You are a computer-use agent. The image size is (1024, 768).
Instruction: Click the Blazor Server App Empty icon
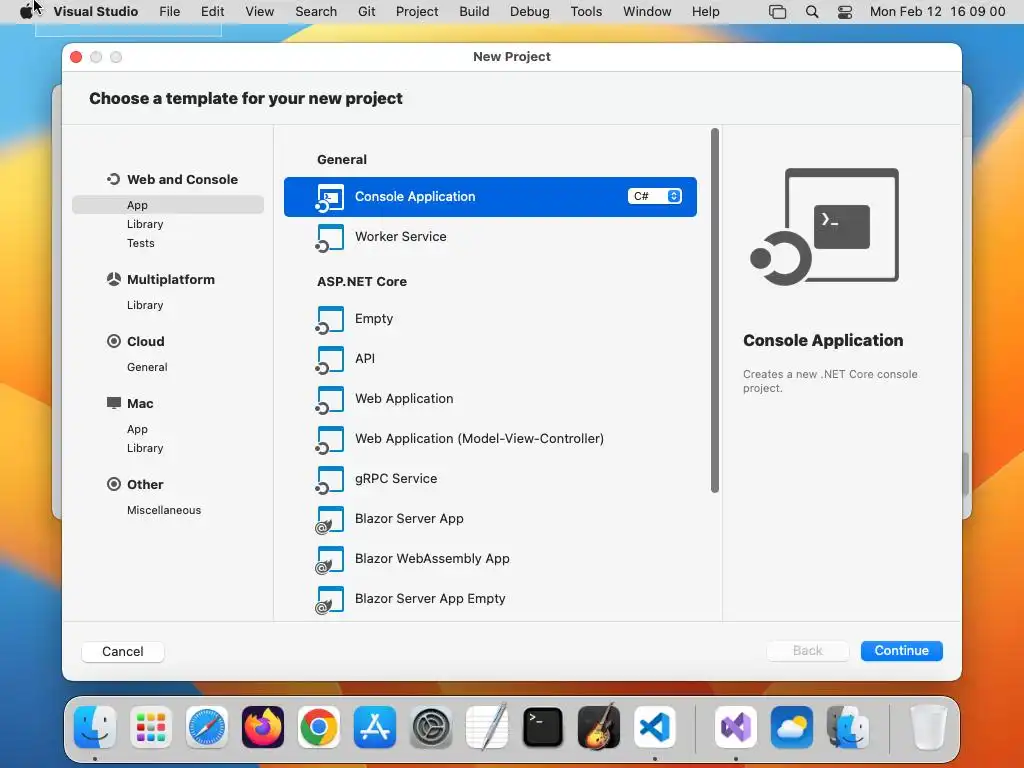(330, 600)
